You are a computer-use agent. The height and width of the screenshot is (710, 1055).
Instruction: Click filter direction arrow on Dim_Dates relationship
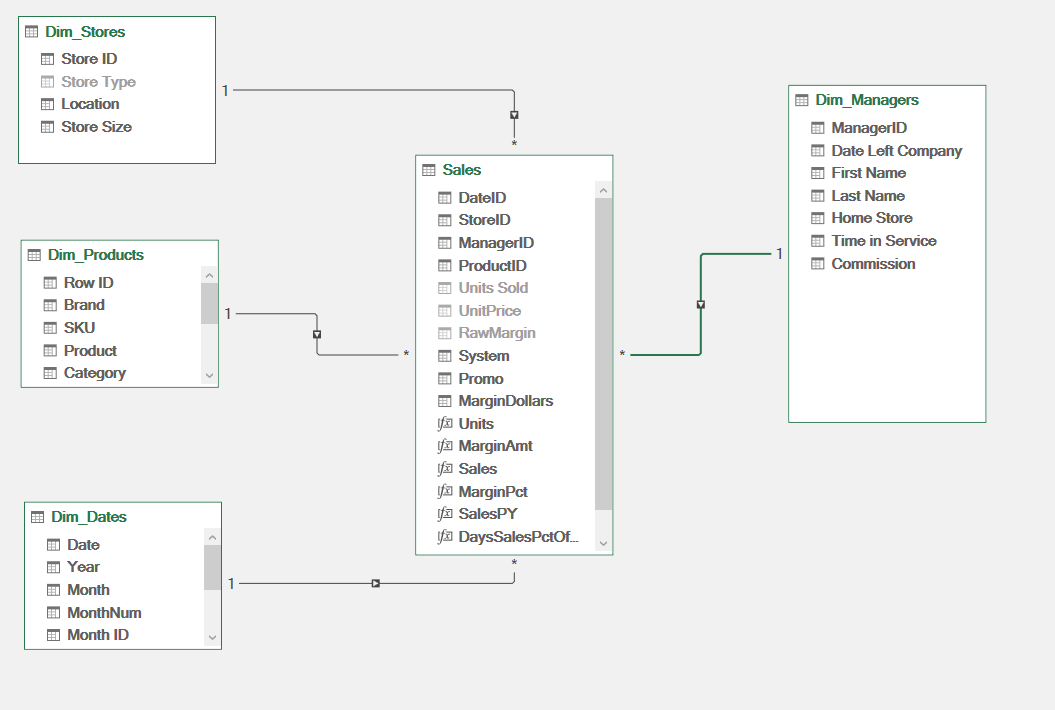(375, 583)
